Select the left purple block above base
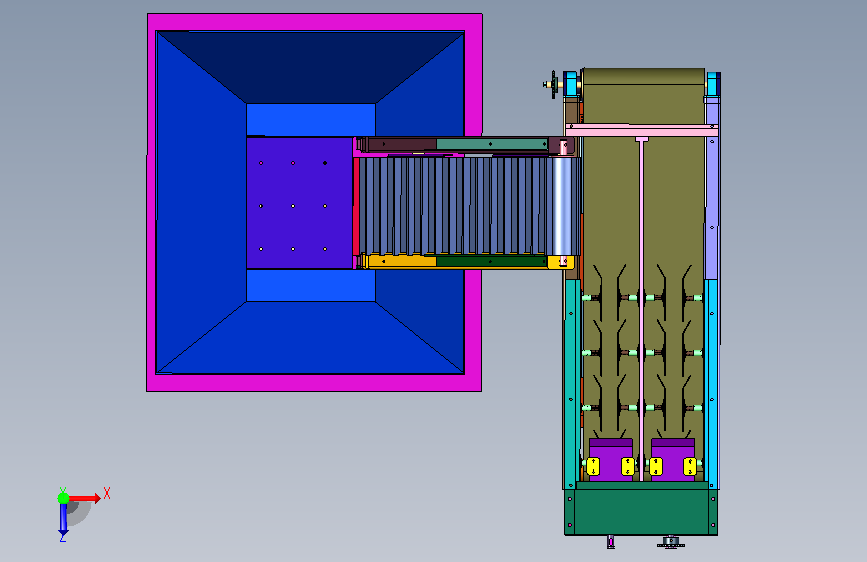 pyautogui.click(x=611, y=460)
